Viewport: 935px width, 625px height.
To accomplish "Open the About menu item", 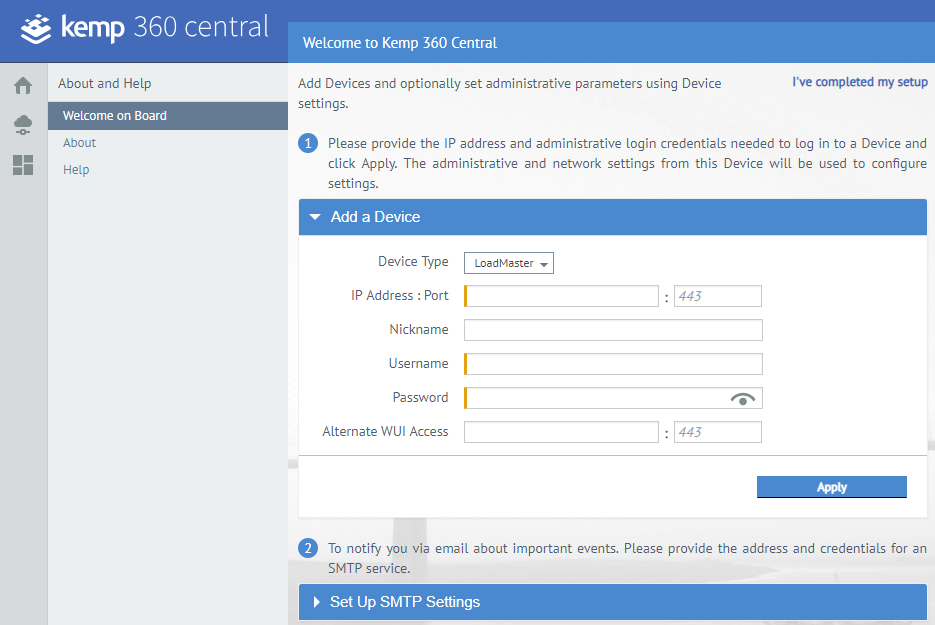I will (x=79, y=143).
